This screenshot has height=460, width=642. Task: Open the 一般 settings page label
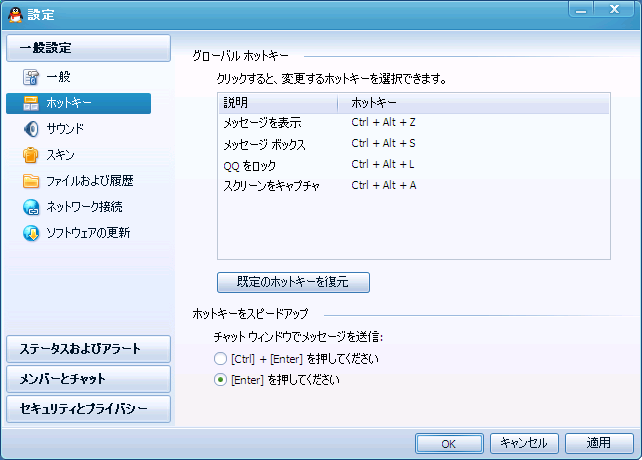[58, 77]
